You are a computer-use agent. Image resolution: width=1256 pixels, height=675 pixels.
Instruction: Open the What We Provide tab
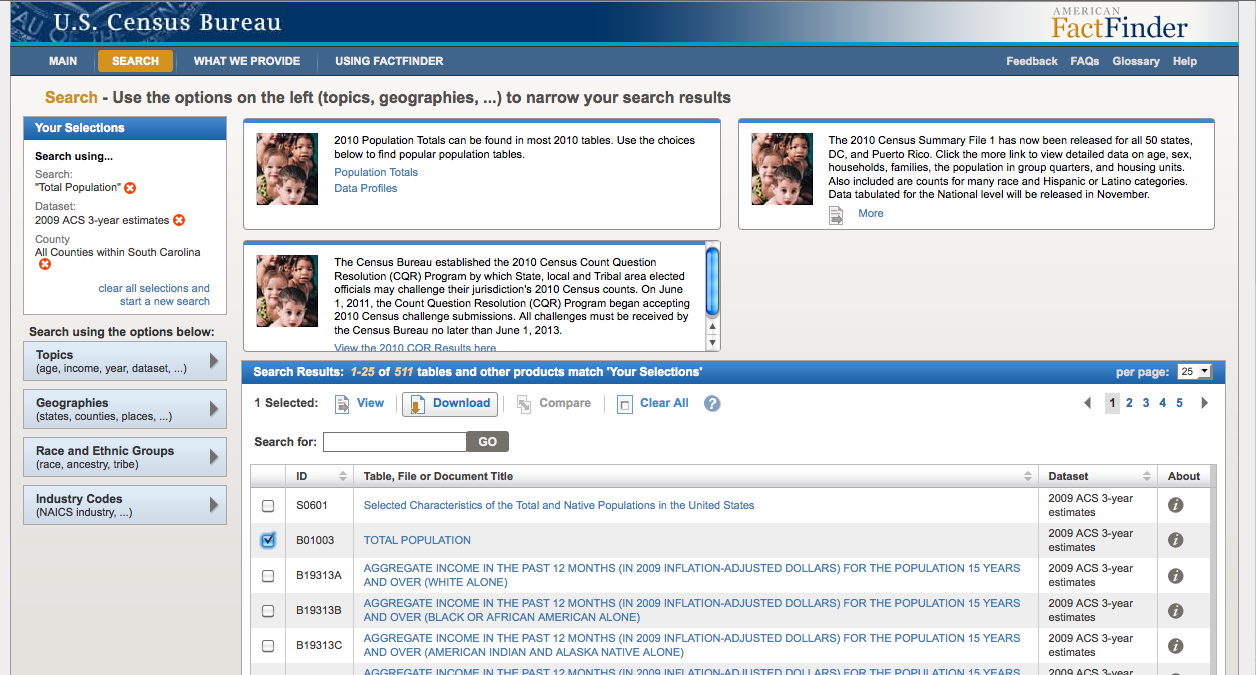click(x=246, y=61)
